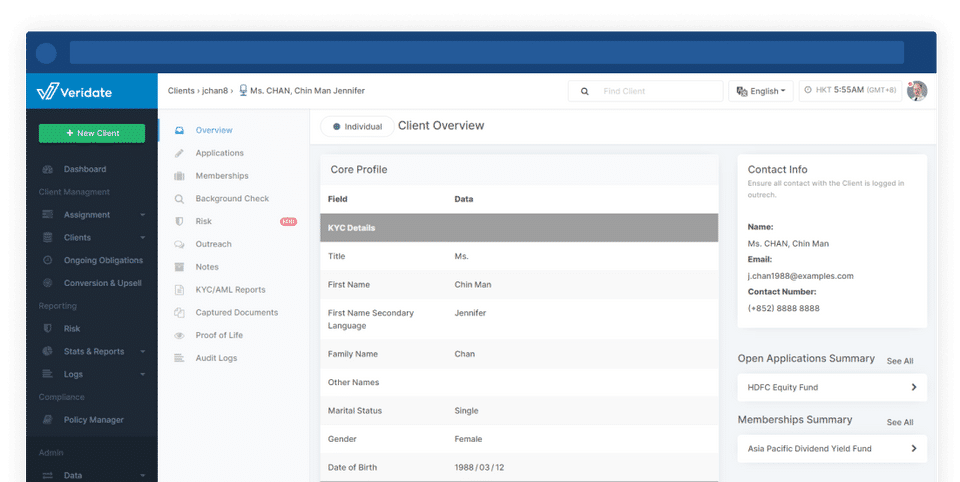This screenshot has height=482, width=960.
Task: Click the Logs list icon in sidebar
Action: tap(47, 374)
